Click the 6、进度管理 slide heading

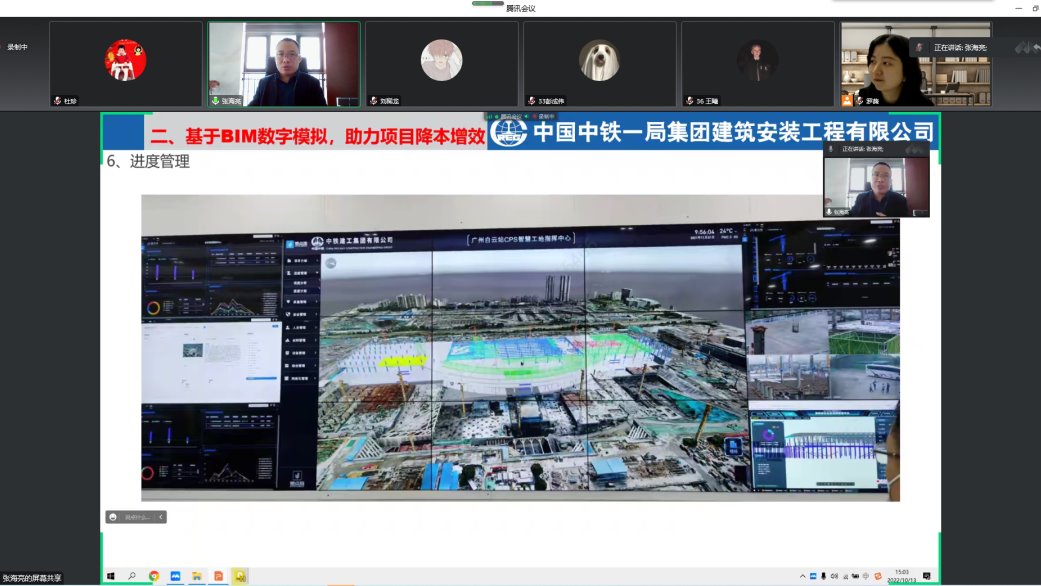[x=149, y=162]
